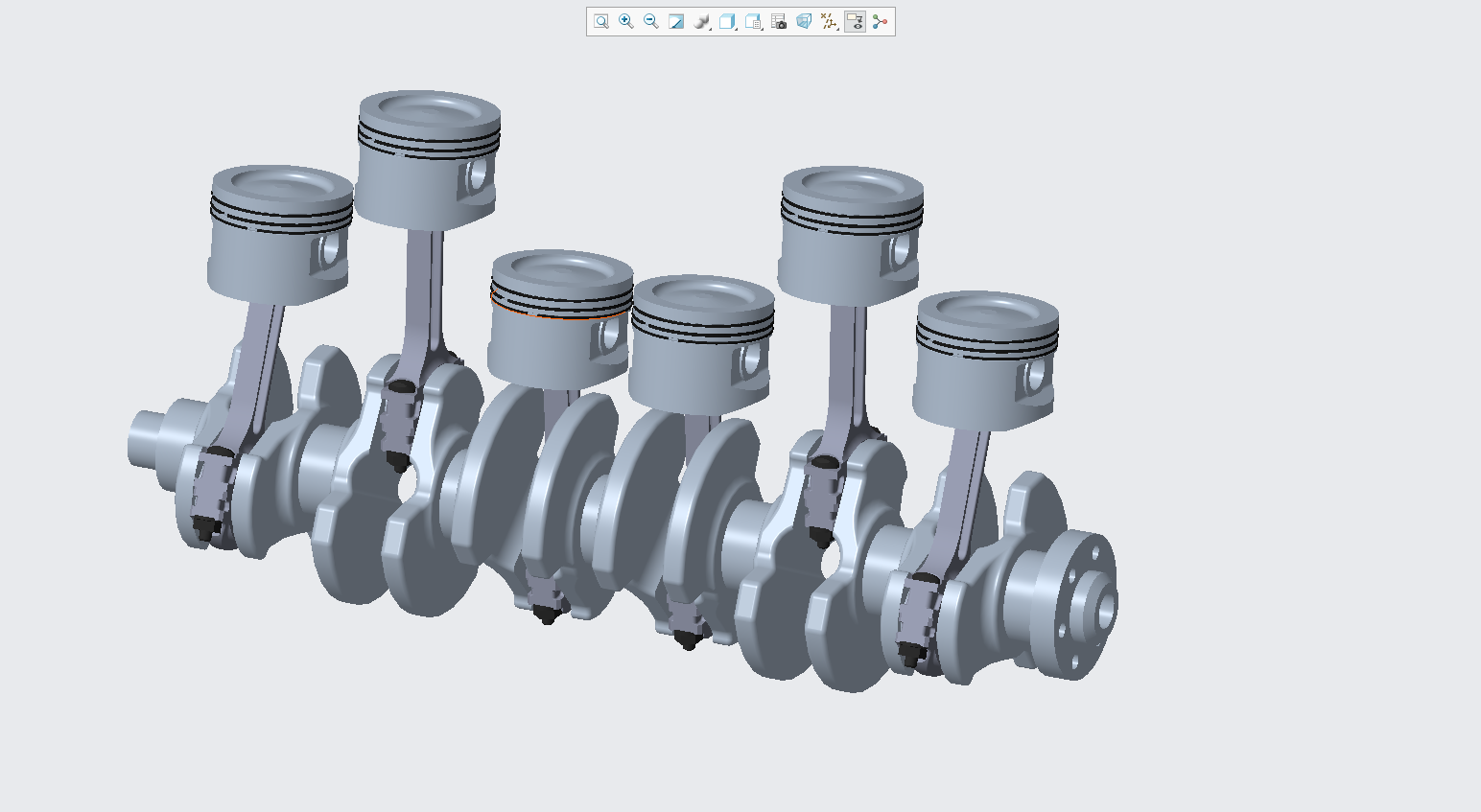
Task: Click the Zoom In magnifier icon
Action: (626, 22)
